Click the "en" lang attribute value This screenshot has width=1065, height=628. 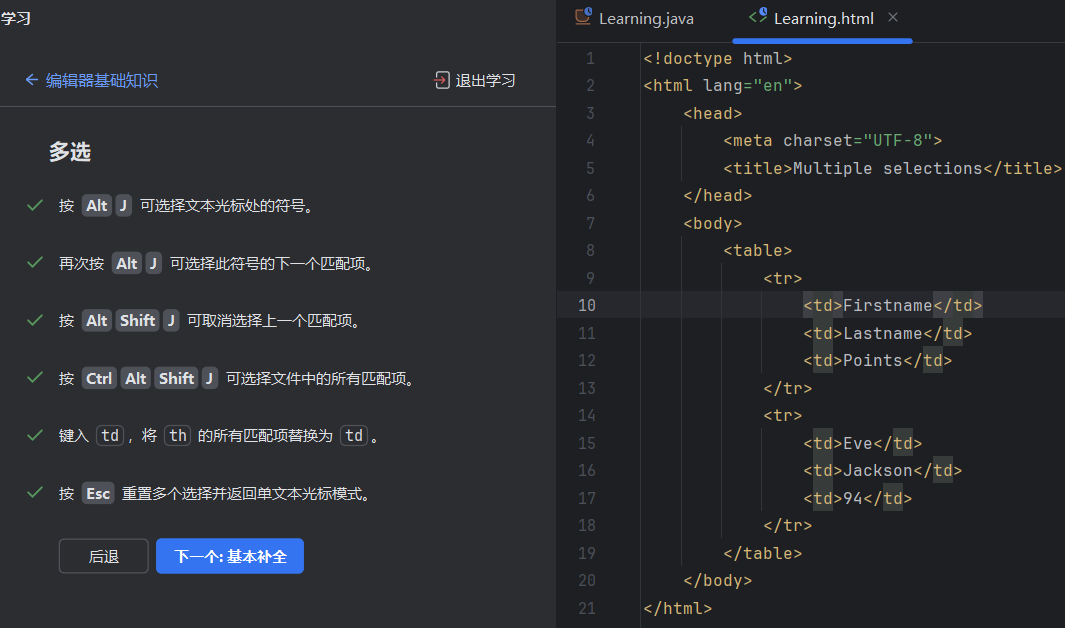coord(773,86)
